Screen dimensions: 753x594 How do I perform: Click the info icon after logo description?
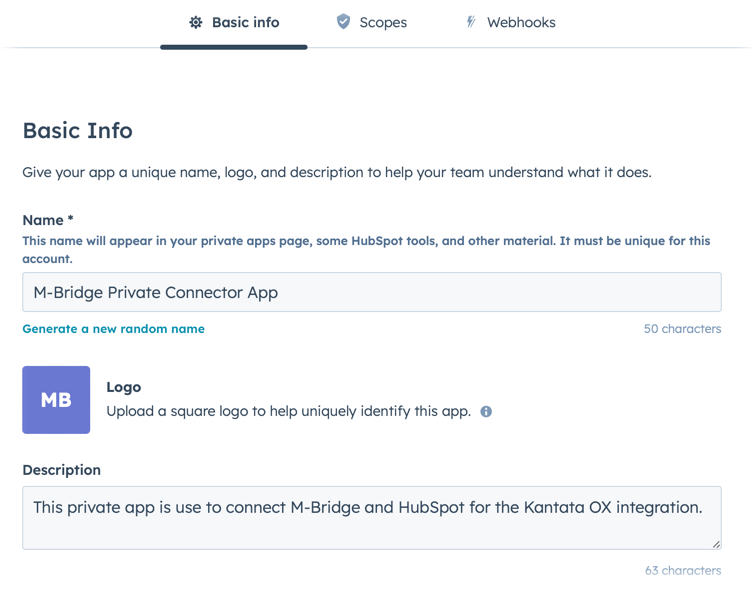pos(486,412)
